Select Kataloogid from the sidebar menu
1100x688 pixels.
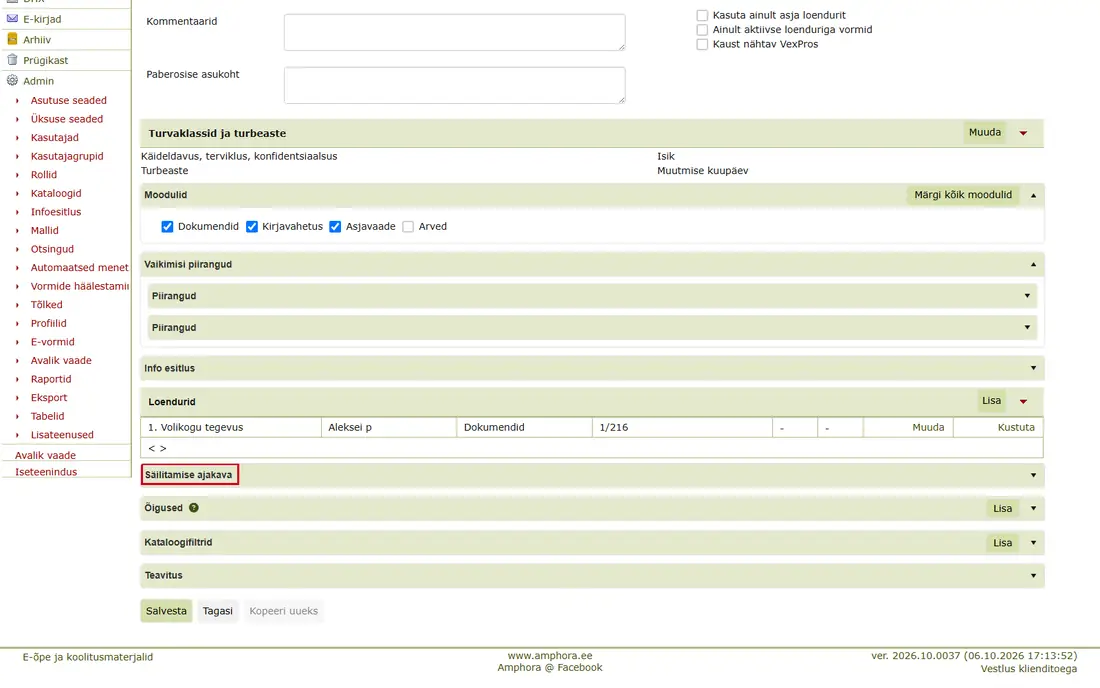coord(56,193)
